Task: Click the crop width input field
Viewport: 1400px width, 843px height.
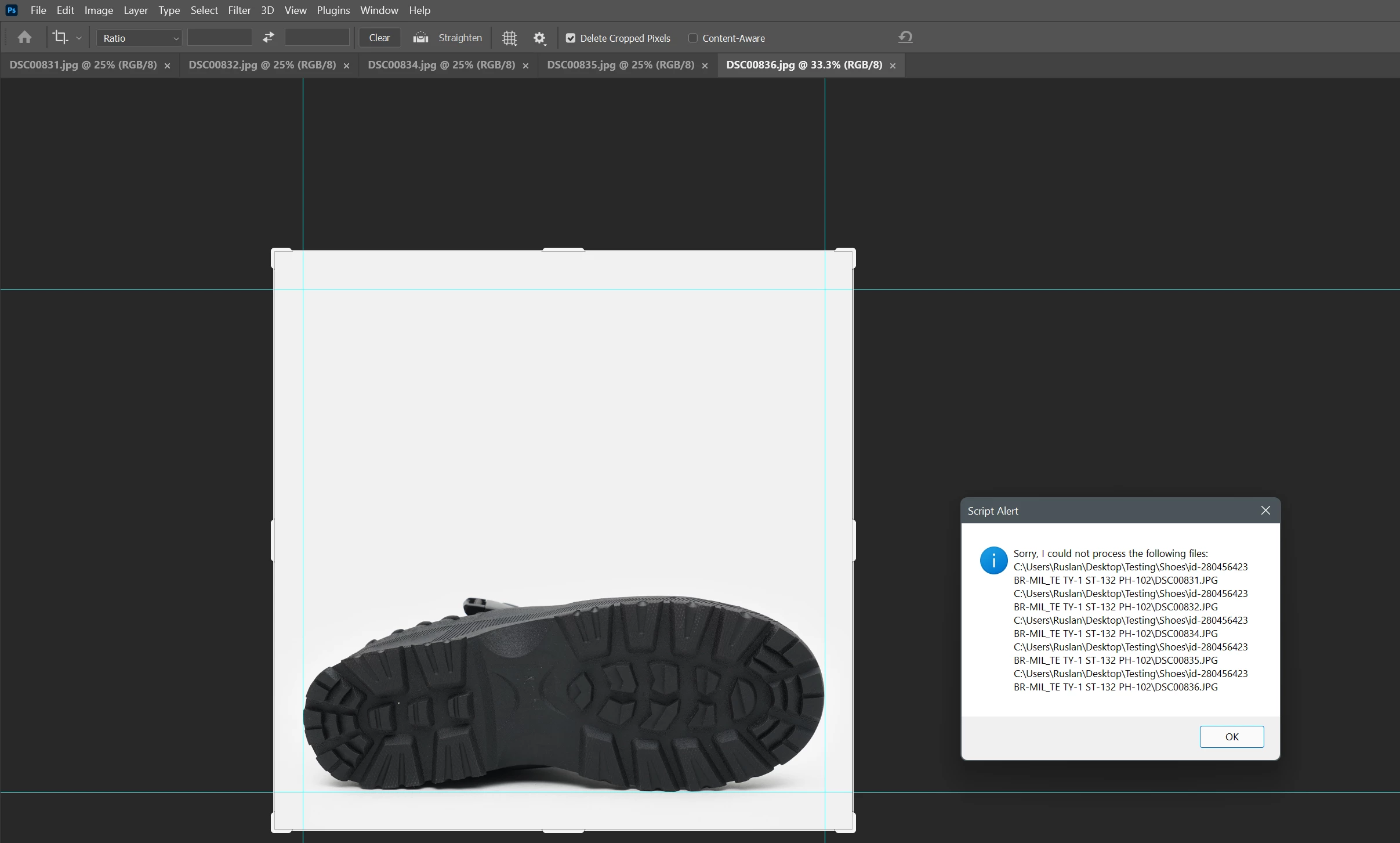Action: [220, 38]
